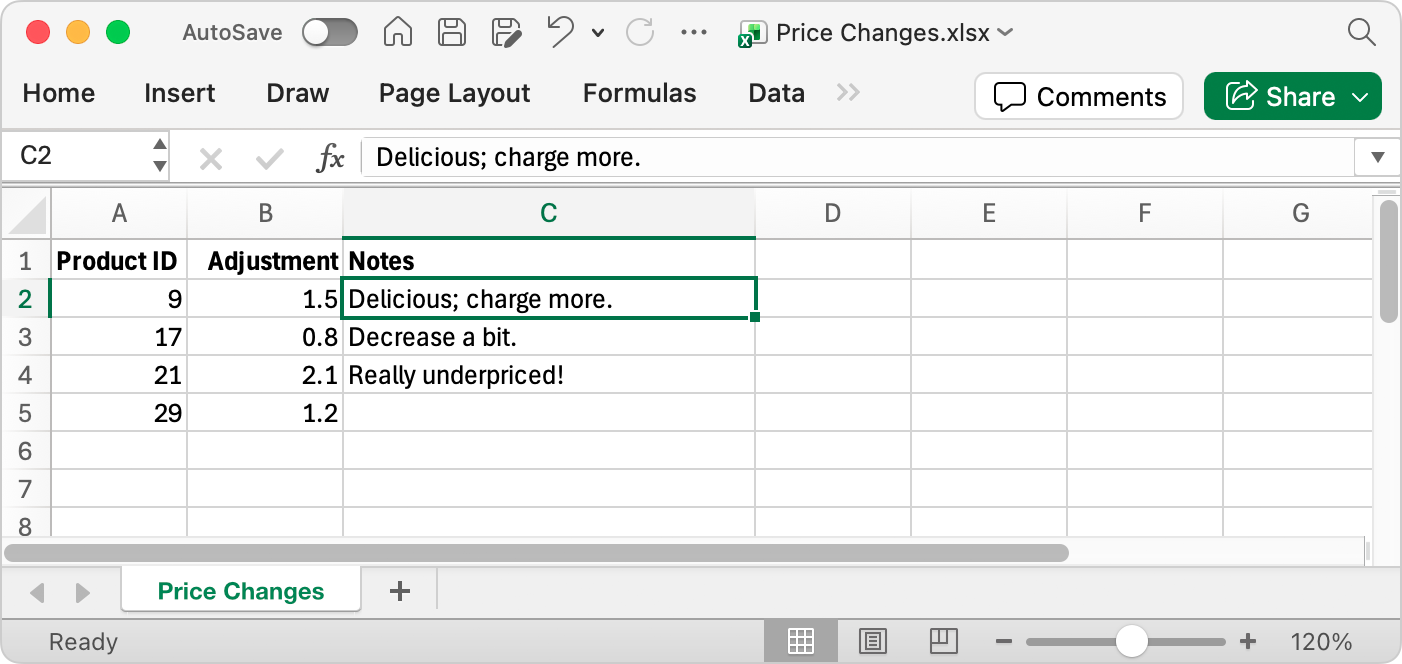
Task: Open Search with the magnifying glass icon
Action: (1362, 32)
